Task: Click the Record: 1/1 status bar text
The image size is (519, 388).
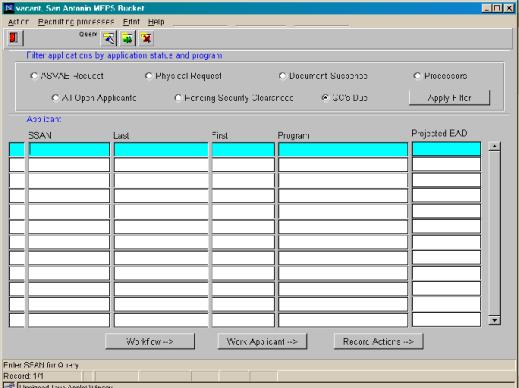Action: pos(23,376)
